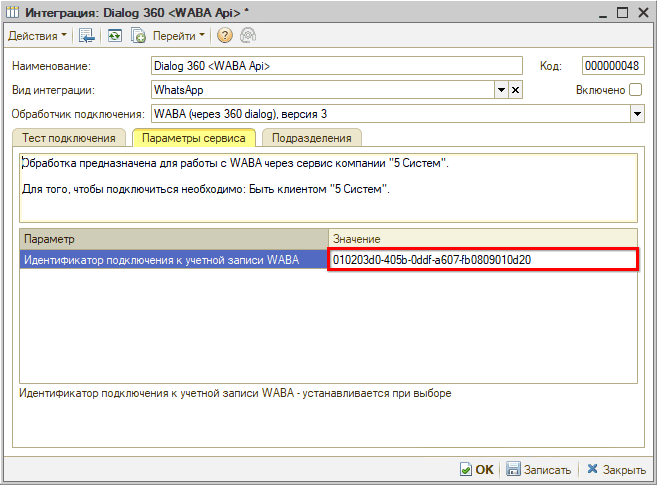
Task: Switch to the Тест подключения tab
Action: pyautogui.click(x=69, y=138)
